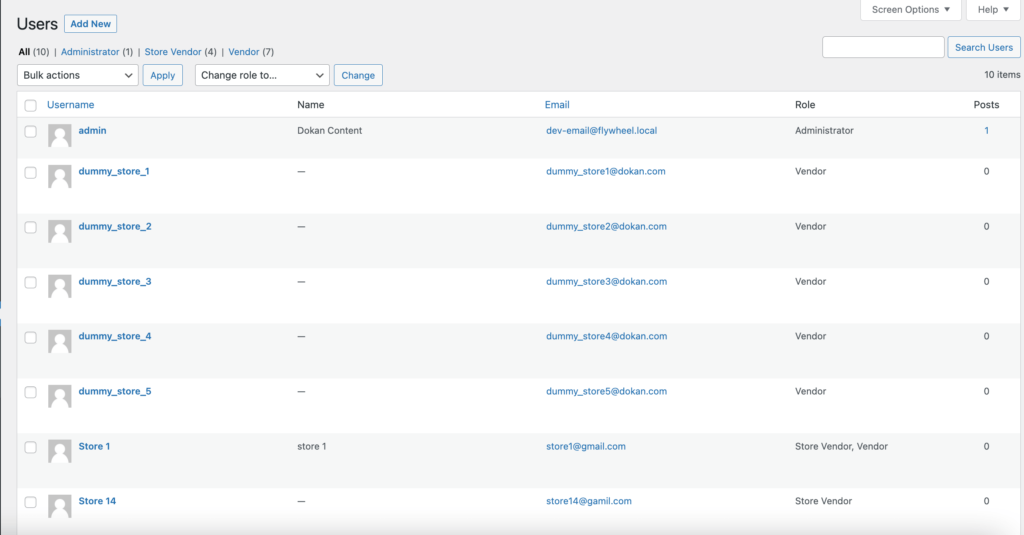Open the Store 14 username link

pos(97,501)
